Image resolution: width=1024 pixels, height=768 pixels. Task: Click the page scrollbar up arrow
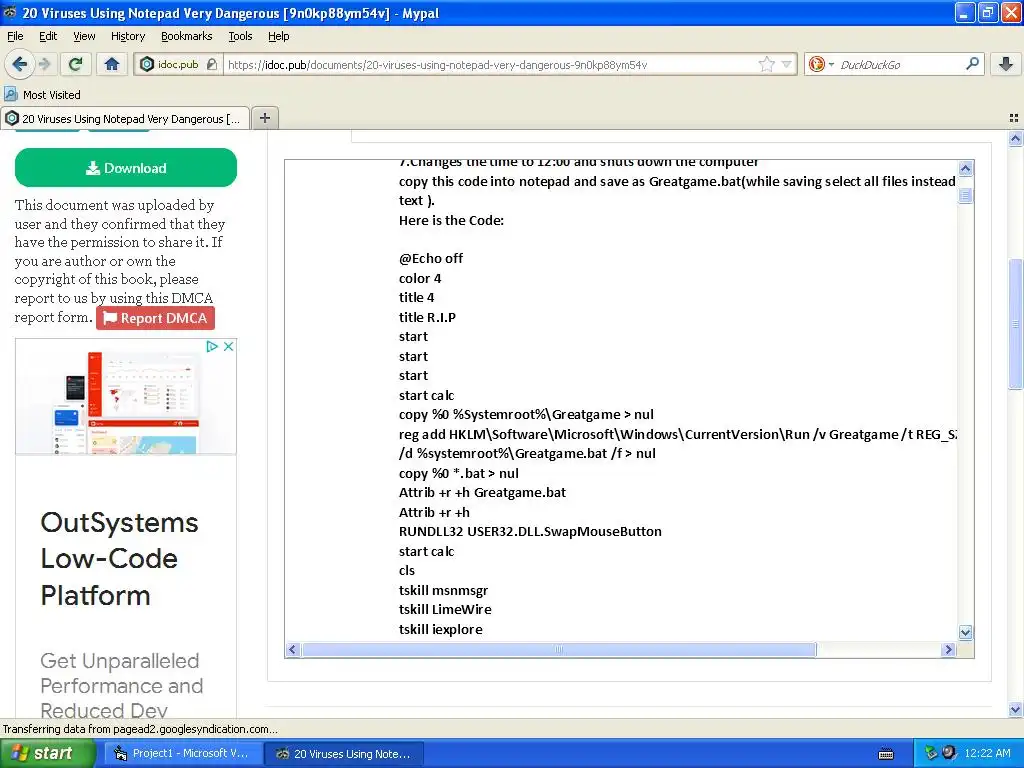click(1015, 138)
